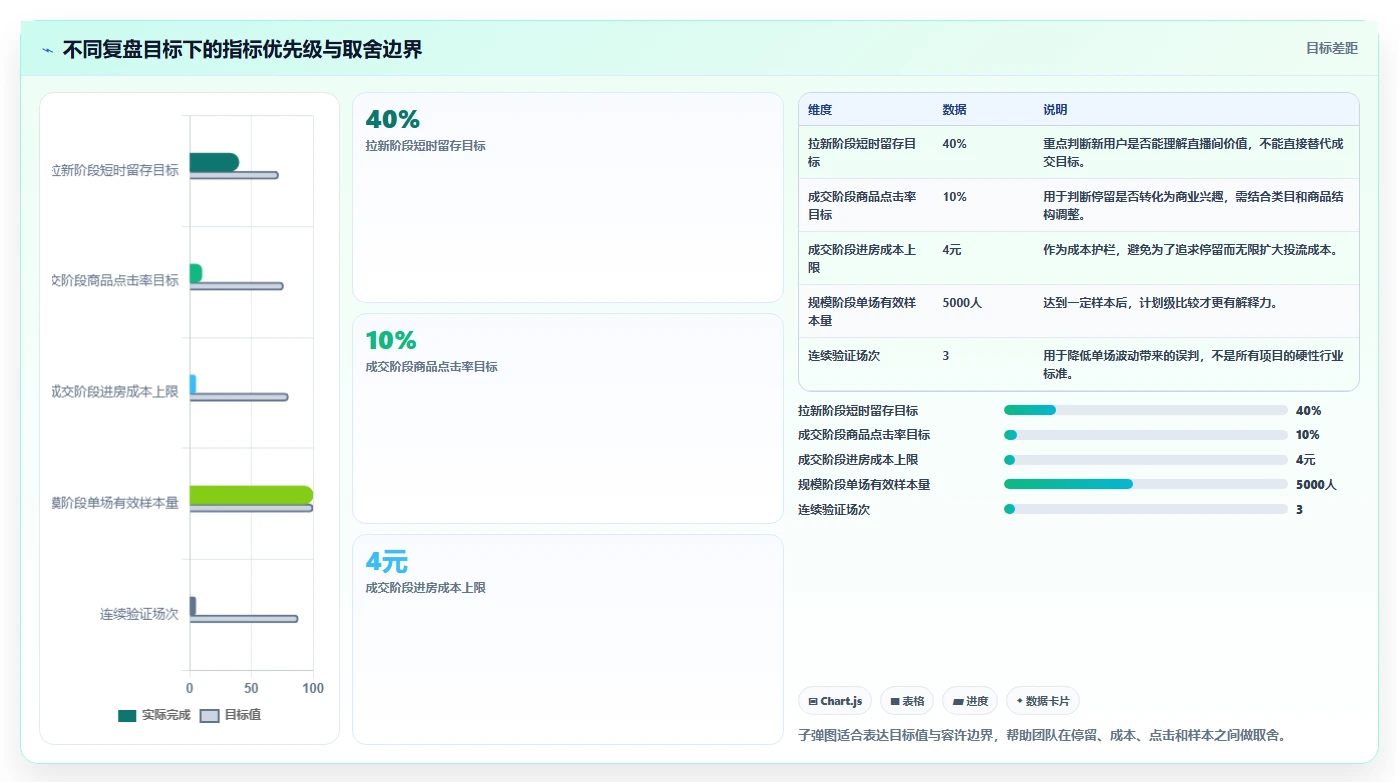Select the 4元 data card

coord(567,639)
